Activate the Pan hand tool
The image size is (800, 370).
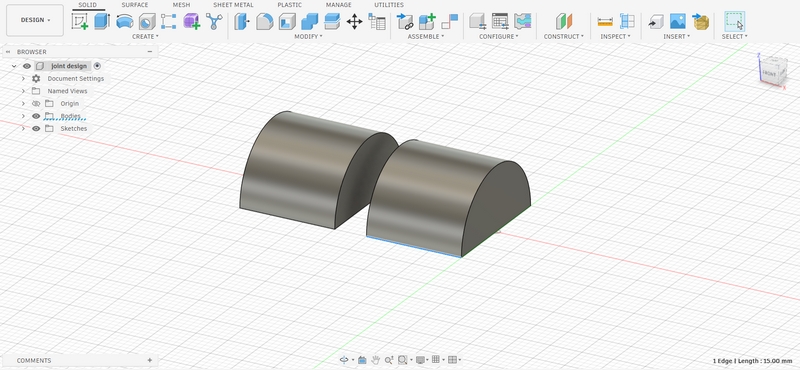pos(376,360)
